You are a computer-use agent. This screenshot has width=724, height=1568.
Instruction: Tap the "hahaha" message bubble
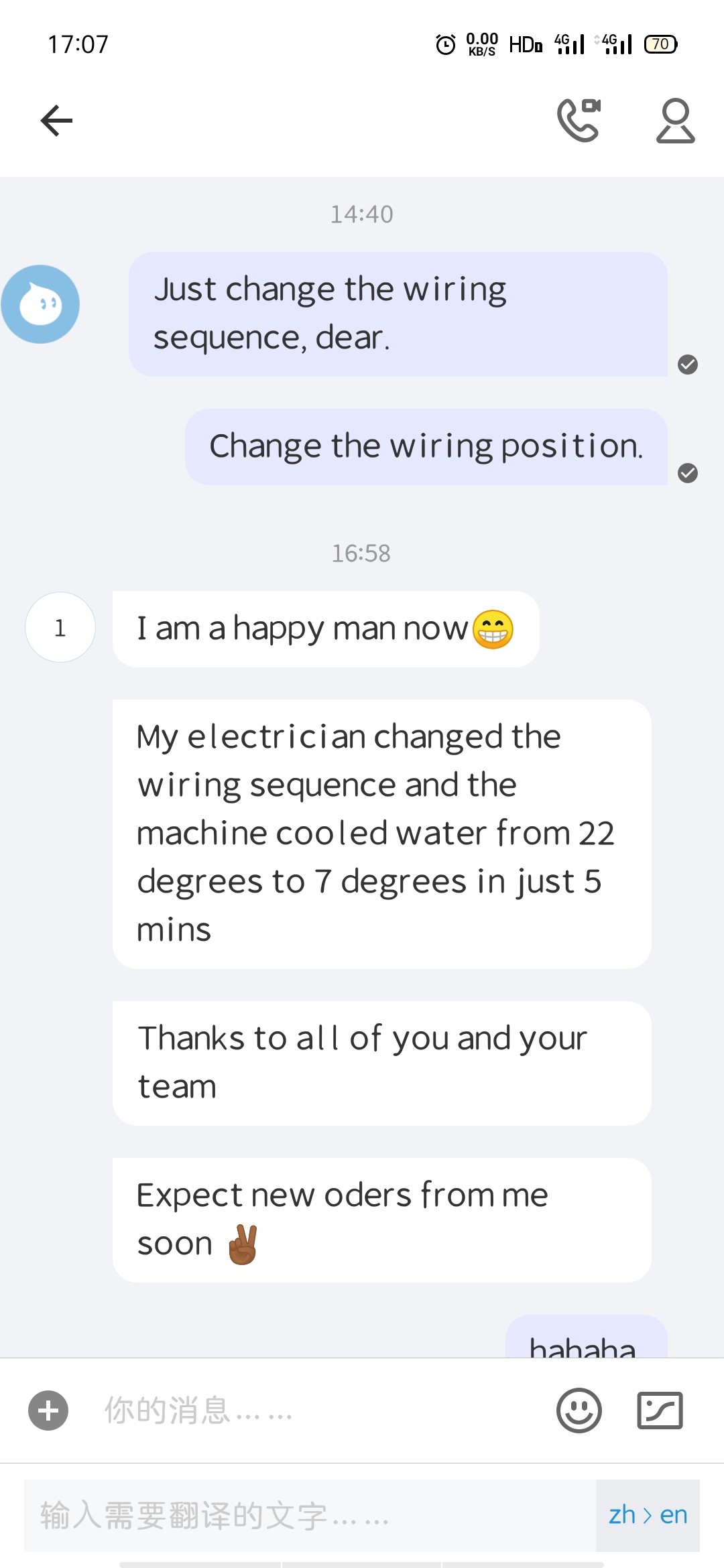click(585, 1340)
